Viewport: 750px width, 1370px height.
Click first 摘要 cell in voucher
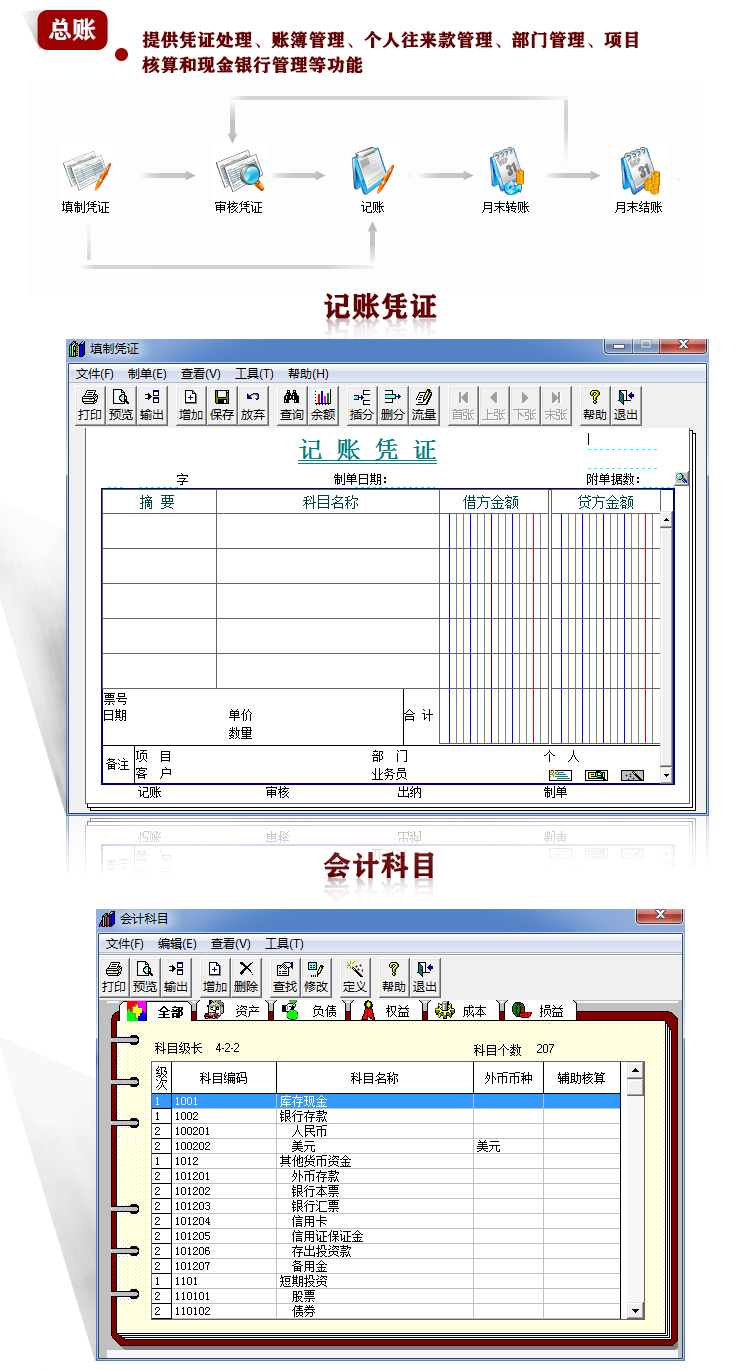159,531
